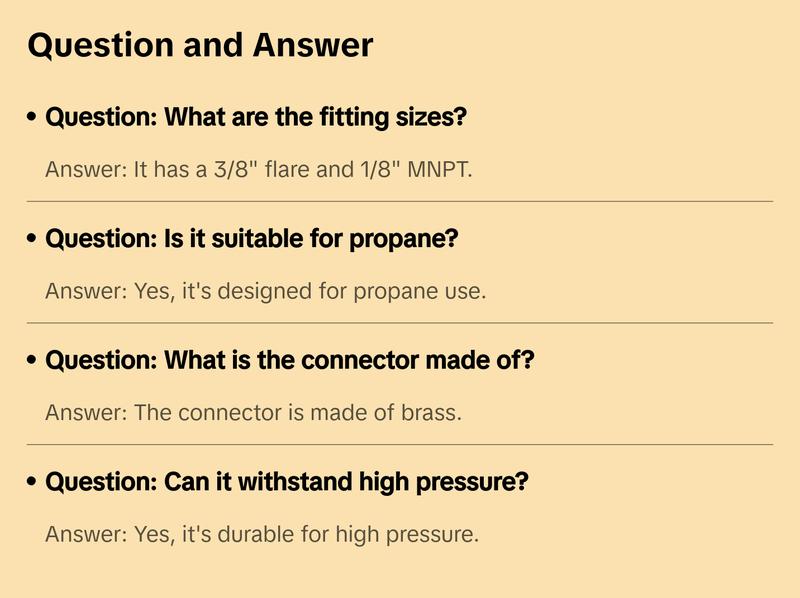800x598 pixels.
Task: Select the connector material question
Action: (x=290, y=360)
